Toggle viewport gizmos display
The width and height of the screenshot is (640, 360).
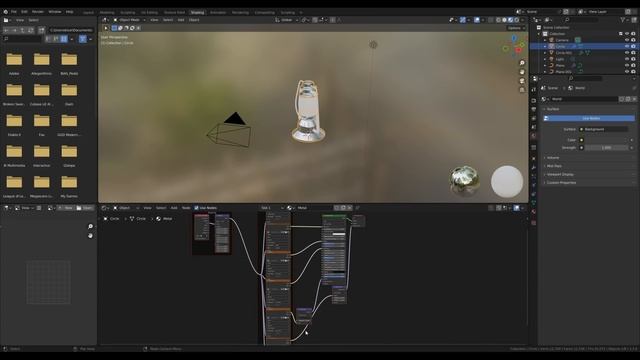(462, 20)
